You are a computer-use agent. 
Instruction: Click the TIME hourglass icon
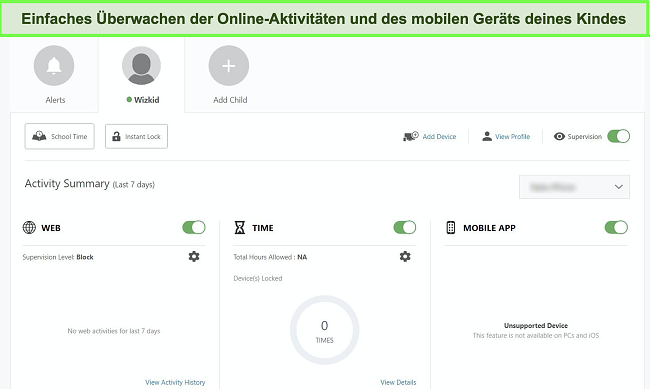pos(240,227)
